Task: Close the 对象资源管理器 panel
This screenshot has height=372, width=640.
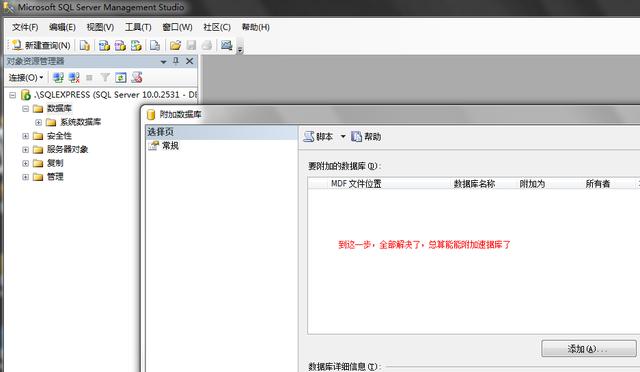Action: (x=190, y=61)
